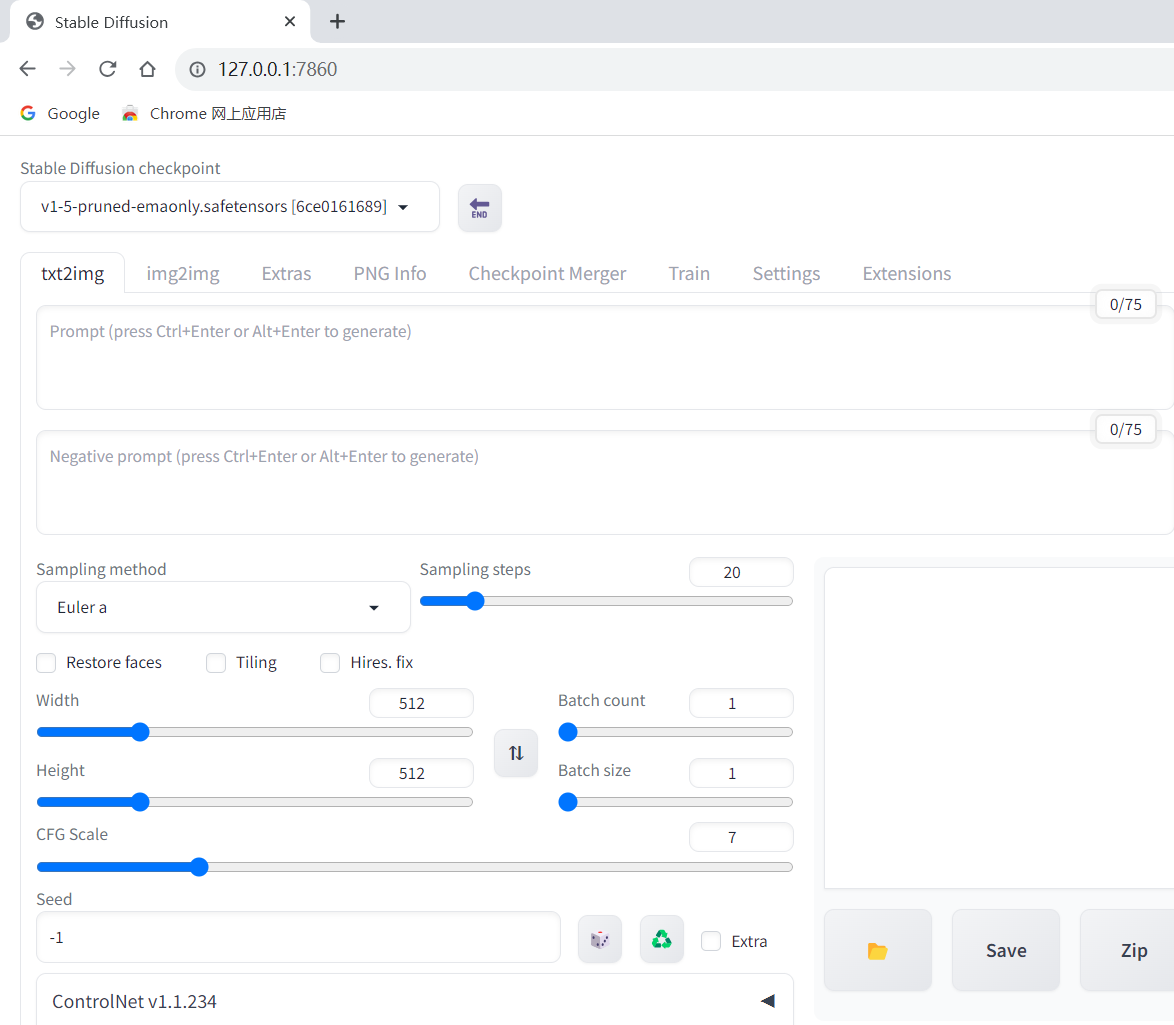Click the Width slider handle
Screen dimensions: 1174x1025
coord(140,732)
